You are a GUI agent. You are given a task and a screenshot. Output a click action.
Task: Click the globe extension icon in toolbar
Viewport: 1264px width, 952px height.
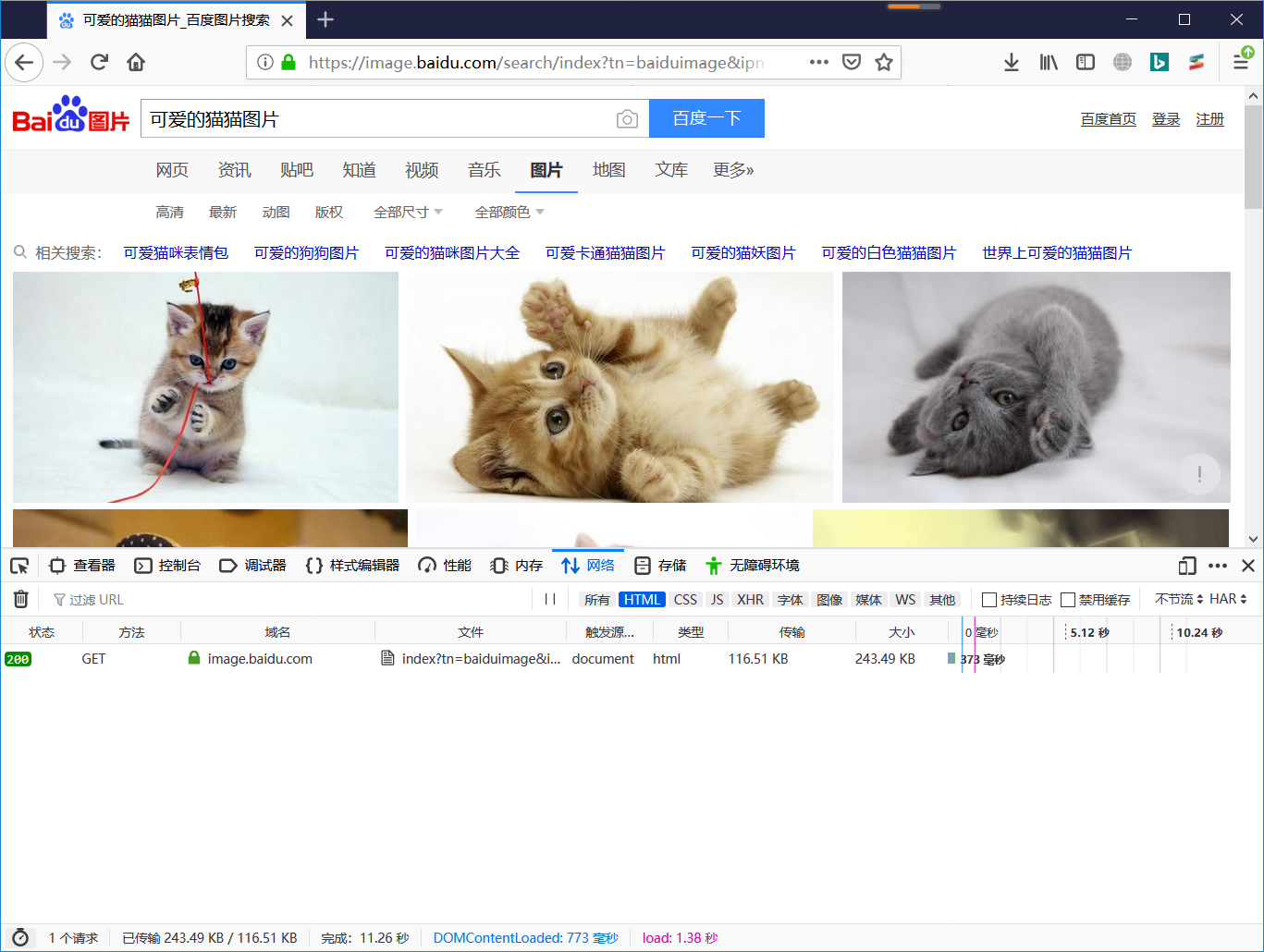tap(1123, 62)
